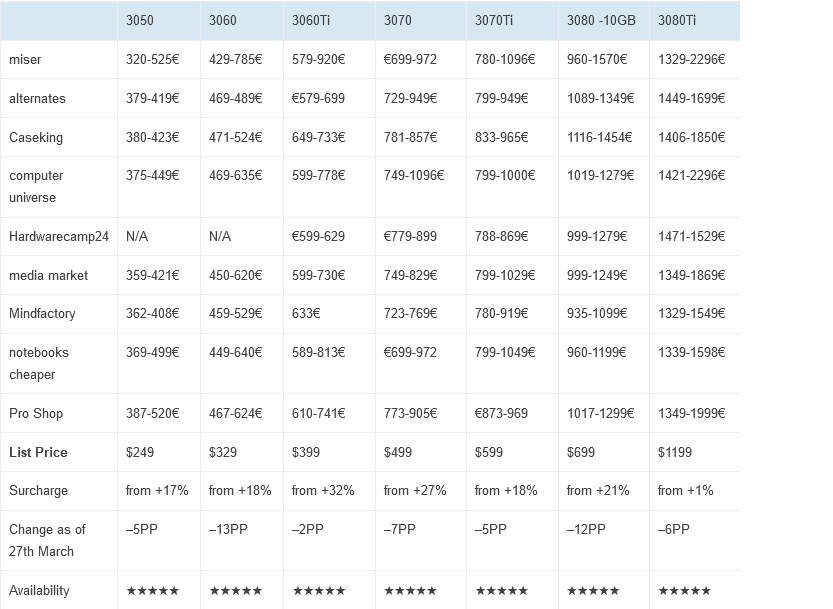Select the $1199 list price cell
Screen dimensions: 833x609
pyautogui.click(x=675, y=452)
